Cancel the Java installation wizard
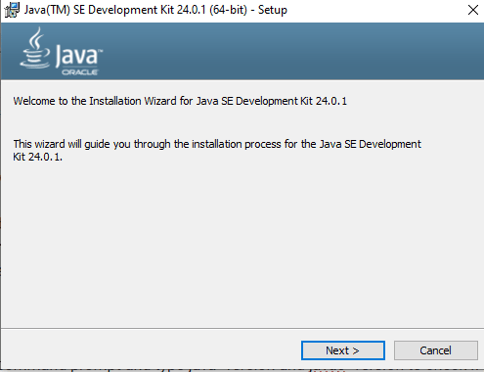The image size is (484, 372). click(x=435, y=350)
